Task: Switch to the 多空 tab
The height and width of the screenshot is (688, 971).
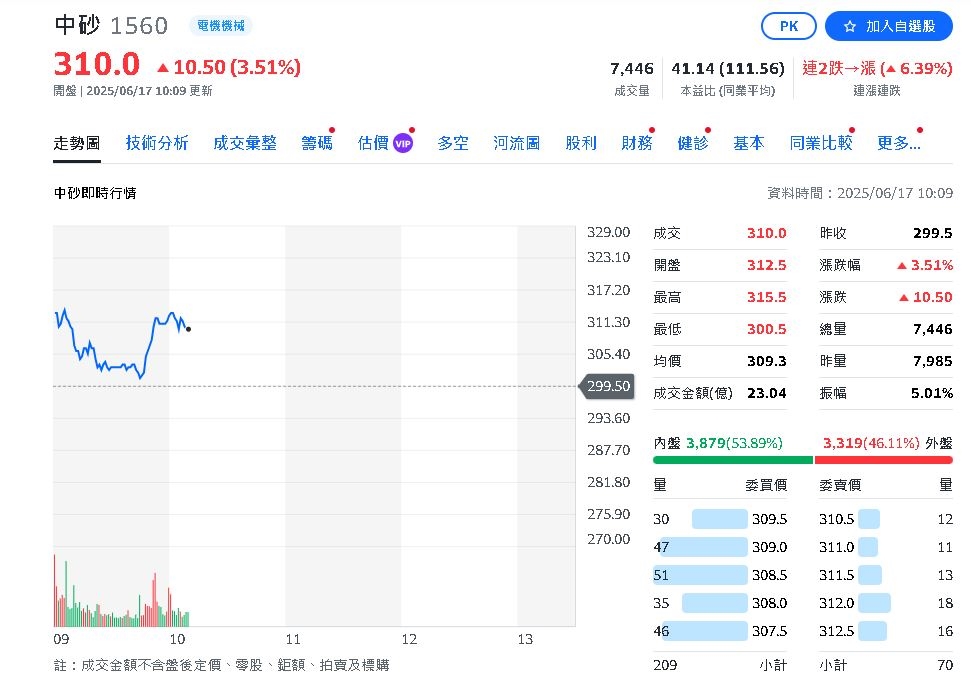Action: coord(452,143)
